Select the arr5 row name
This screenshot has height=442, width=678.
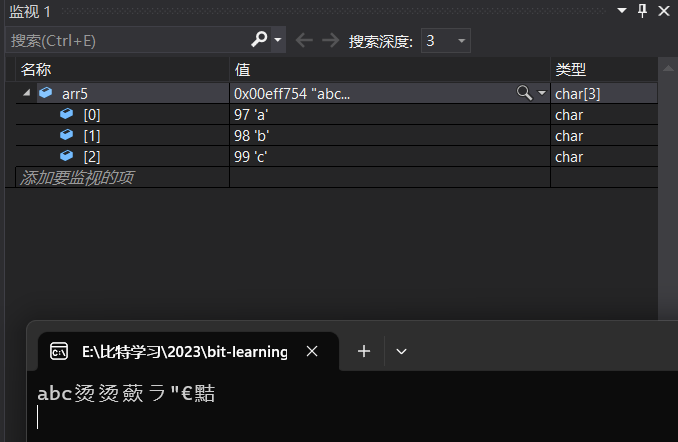coord(75,94)
